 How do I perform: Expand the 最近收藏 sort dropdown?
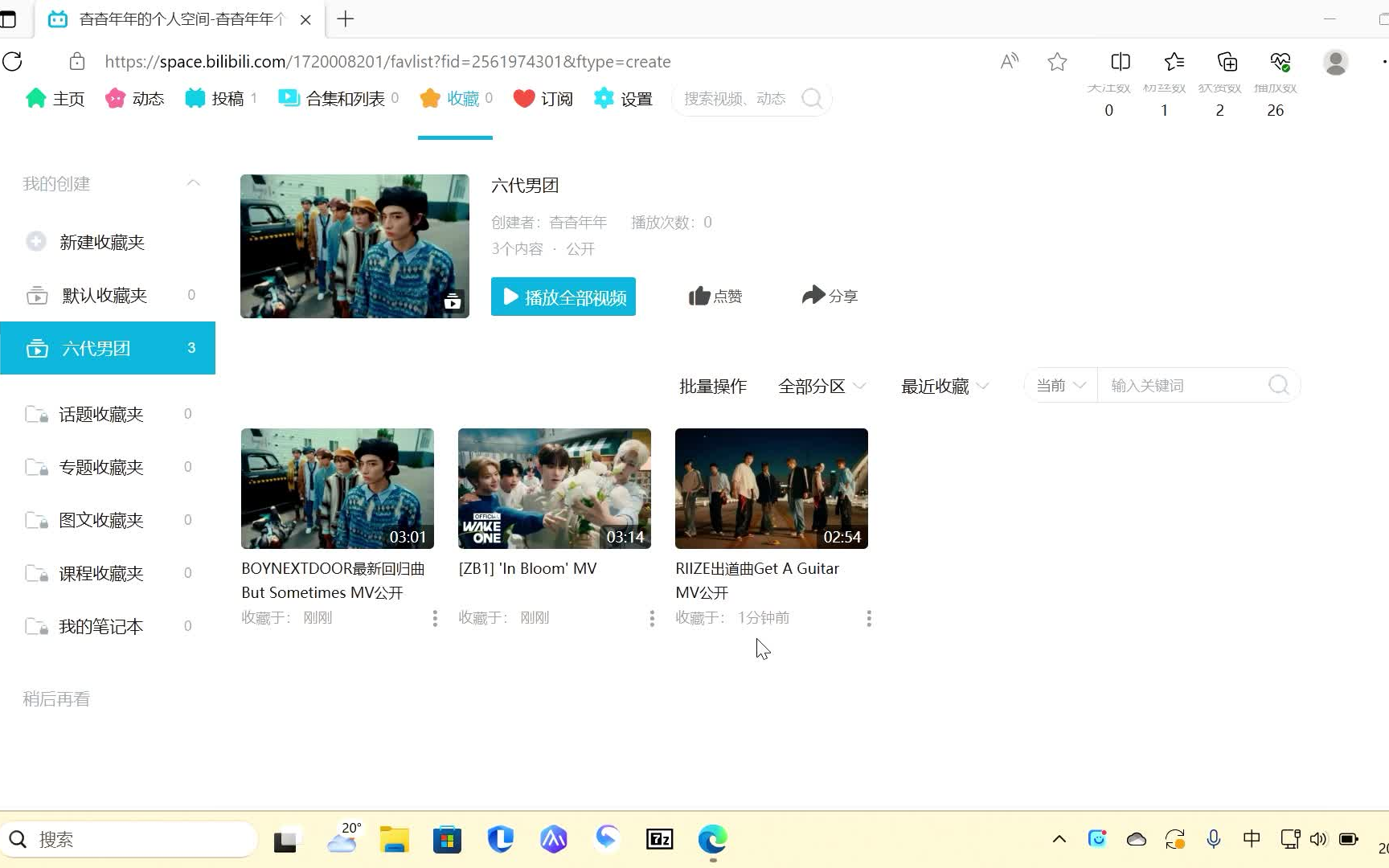tap(944, 386)
